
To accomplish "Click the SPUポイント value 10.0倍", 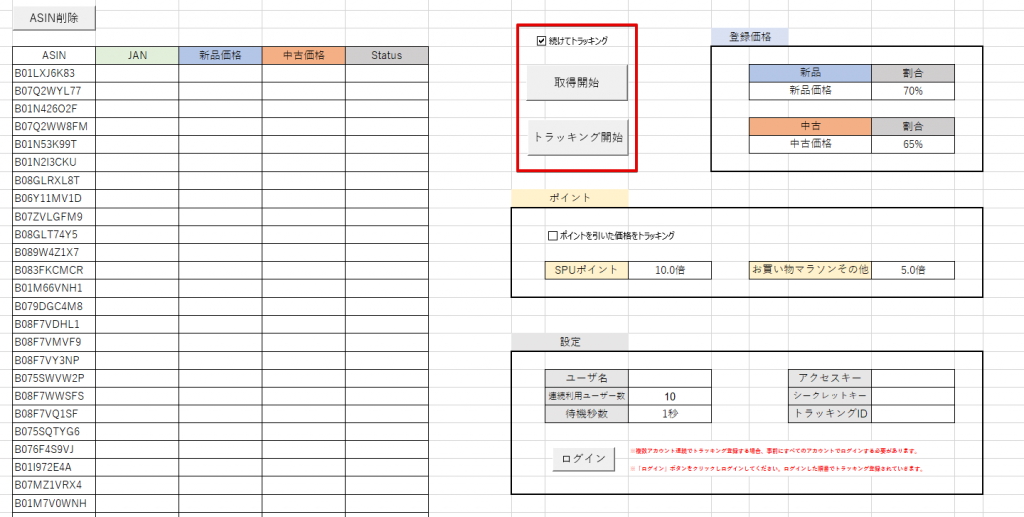I will [x=670, y=270].
